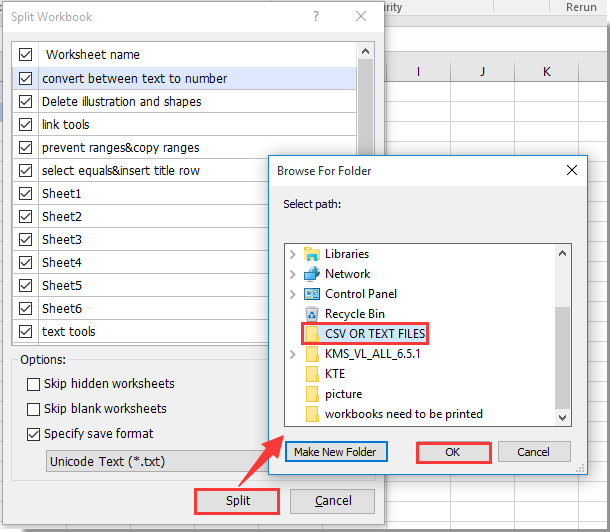610x532 pixels.
Task: Uncheck the Sheet5 checkbox
Action: (26, 285)
